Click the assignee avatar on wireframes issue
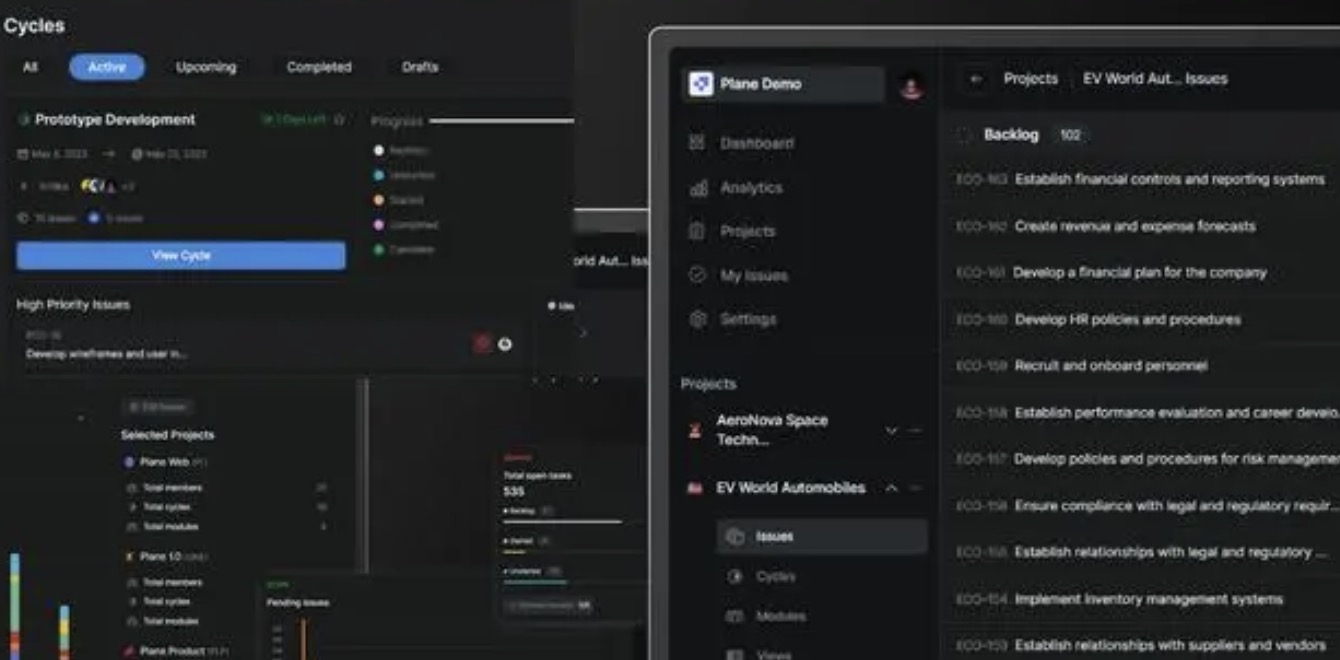The height and width of the screenshot is (660, 1340). (505, 344)
